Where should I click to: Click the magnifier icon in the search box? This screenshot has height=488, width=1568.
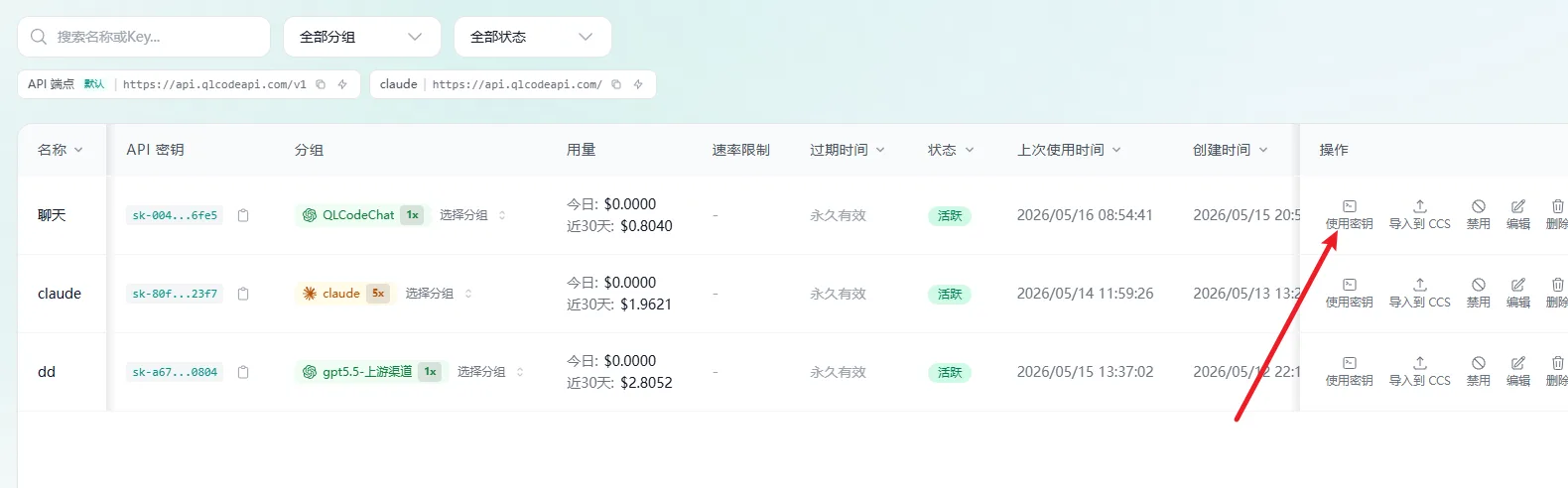click(39, 37)
